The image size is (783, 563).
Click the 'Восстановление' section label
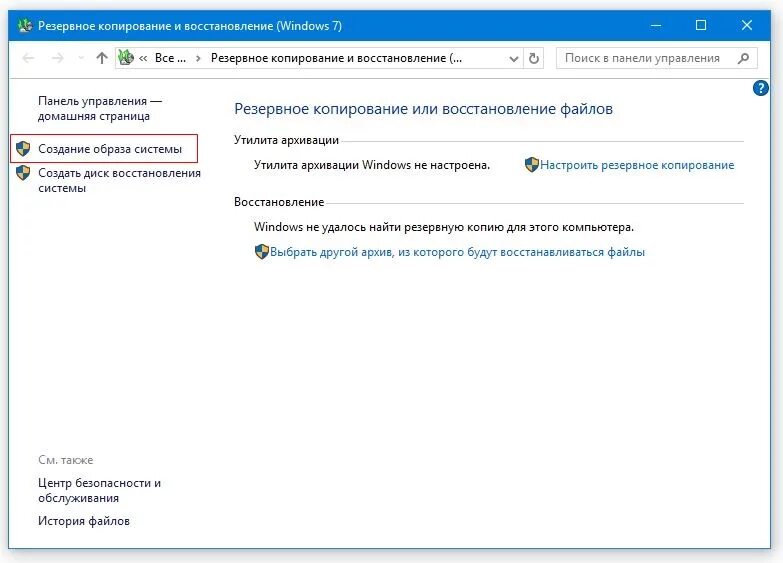click(x=279, y=202)
